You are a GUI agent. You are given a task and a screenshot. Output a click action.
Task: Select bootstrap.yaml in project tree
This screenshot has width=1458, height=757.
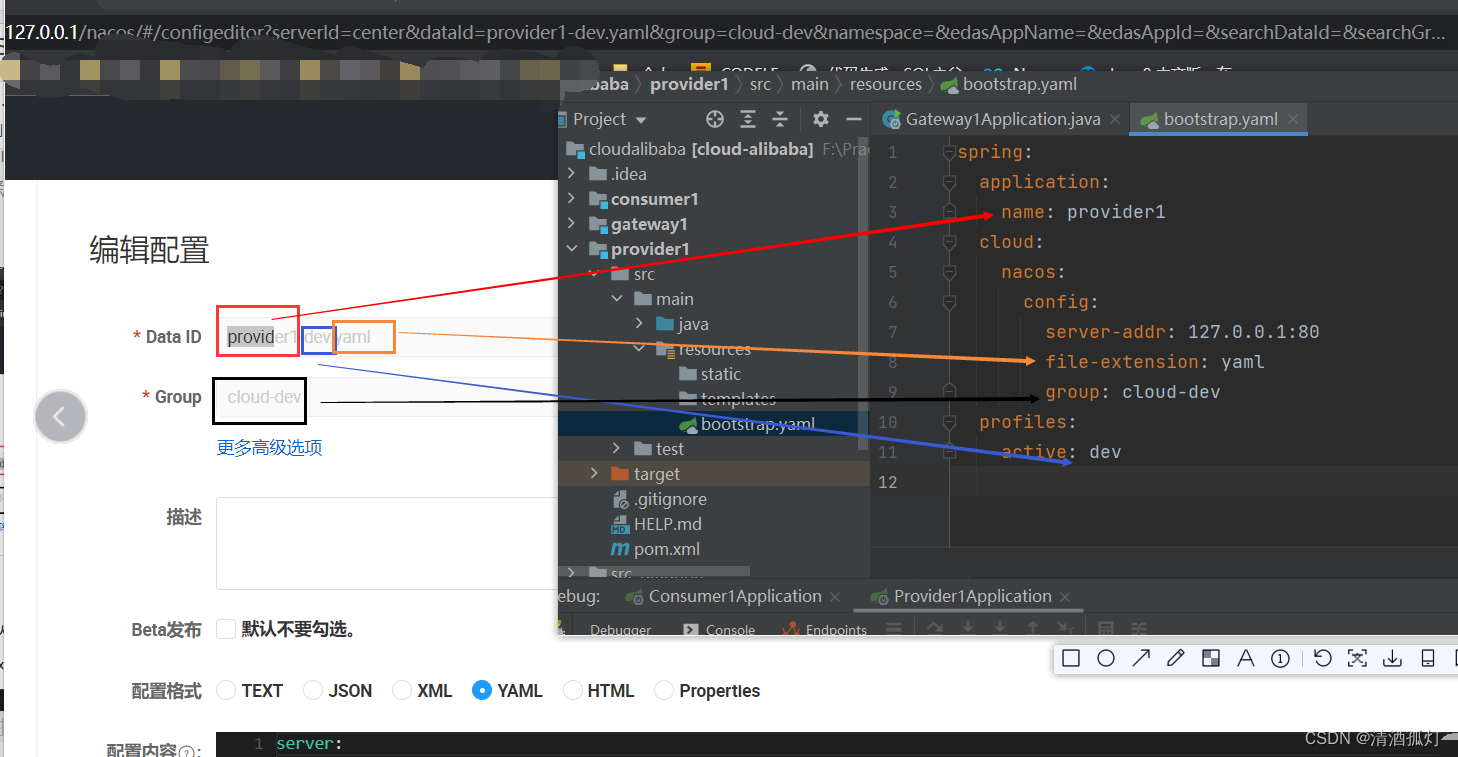[748, 424]
